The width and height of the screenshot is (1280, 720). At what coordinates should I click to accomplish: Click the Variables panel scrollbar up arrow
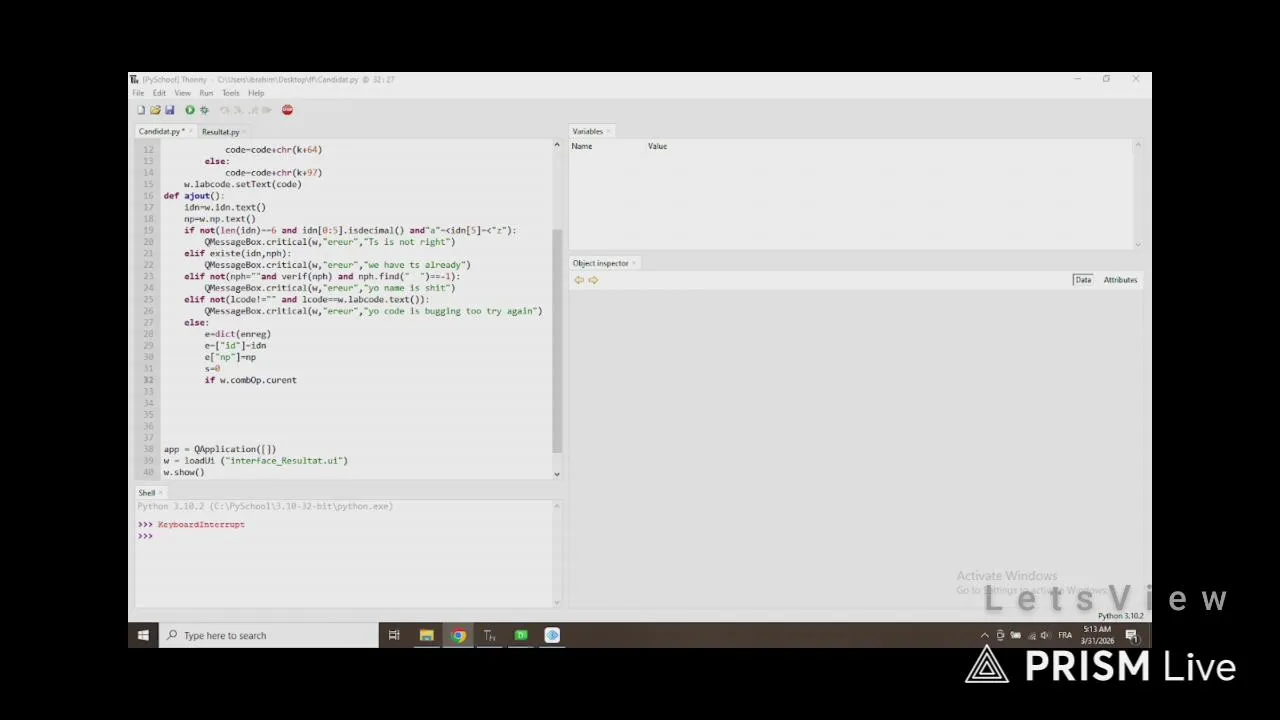1137,146
